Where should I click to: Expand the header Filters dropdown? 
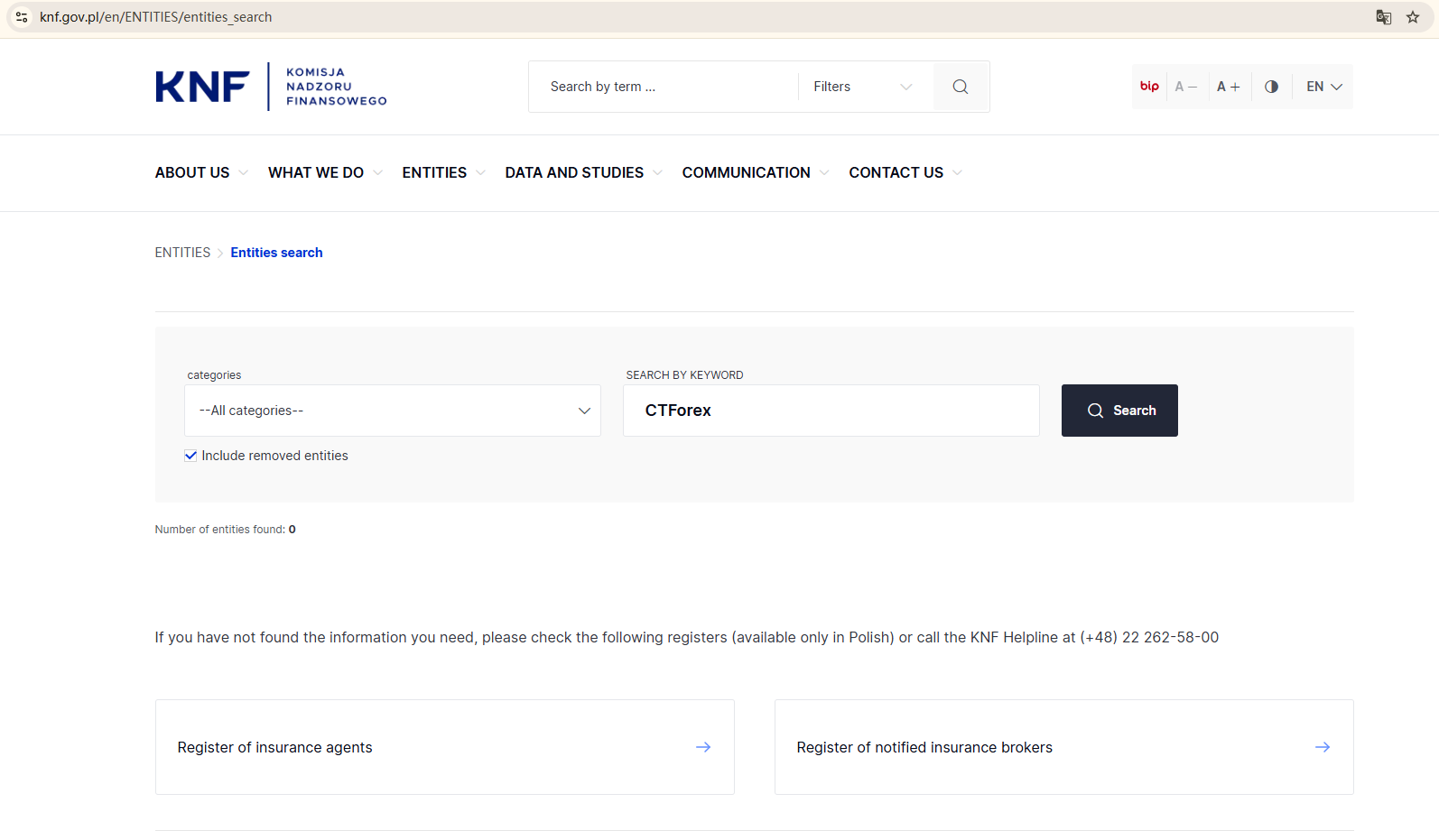[863, 87]
